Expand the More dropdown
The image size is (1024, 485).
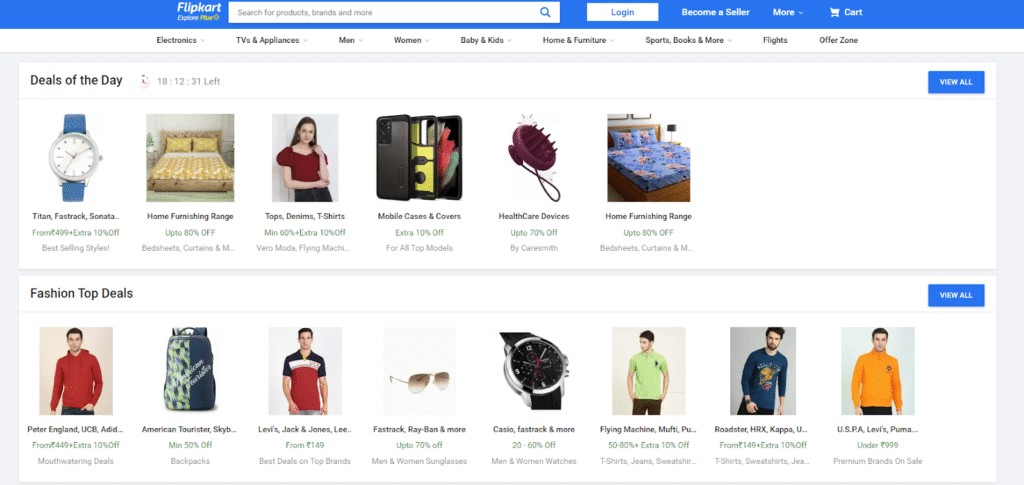[x=788, y=12]
